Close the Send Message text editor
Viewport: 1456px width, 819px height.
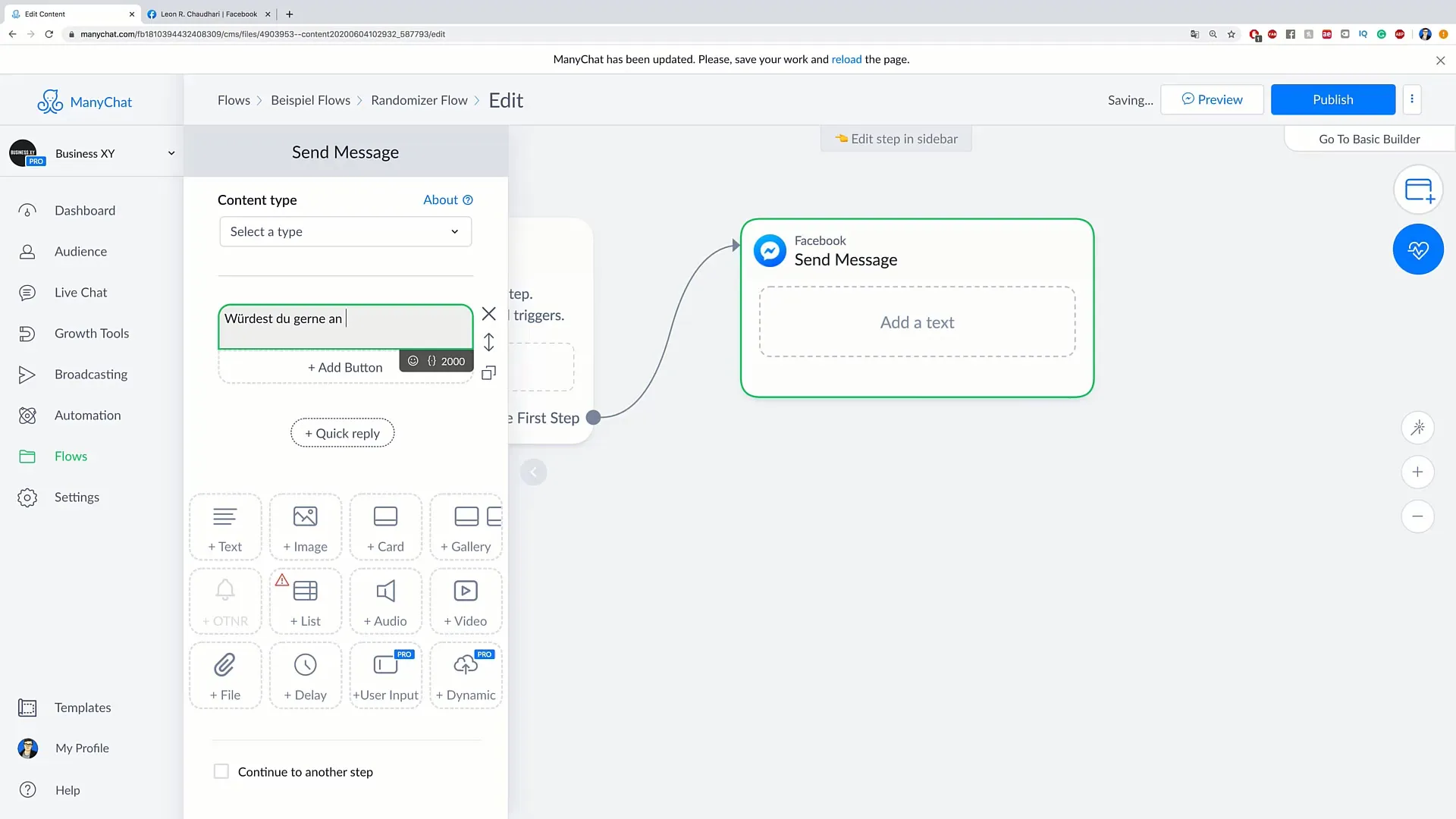(x=489, y=314)
